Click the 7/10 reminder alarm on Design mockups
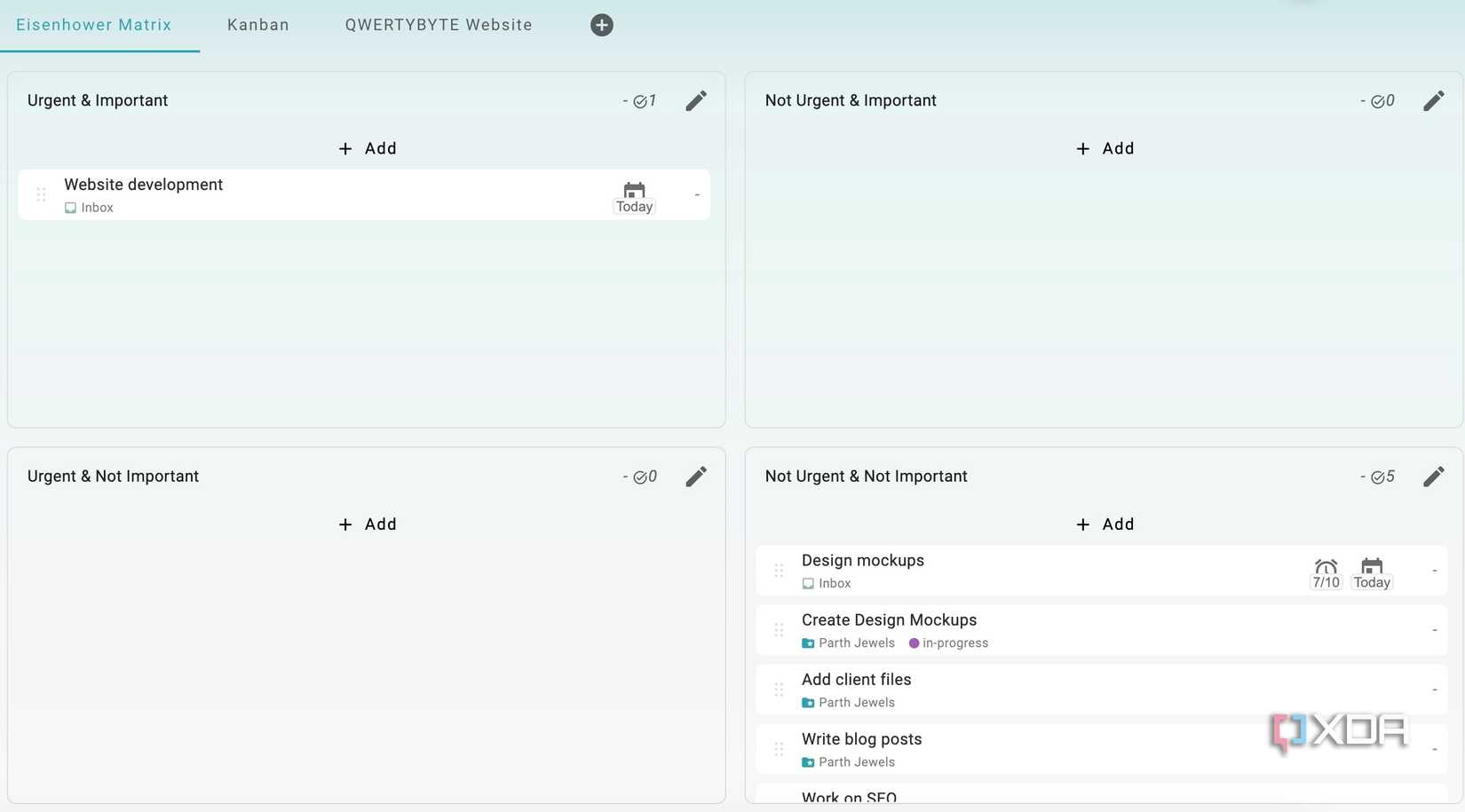Viewport: 1465px width, 812px height. pyautogui.click(x=1326, y=573)
